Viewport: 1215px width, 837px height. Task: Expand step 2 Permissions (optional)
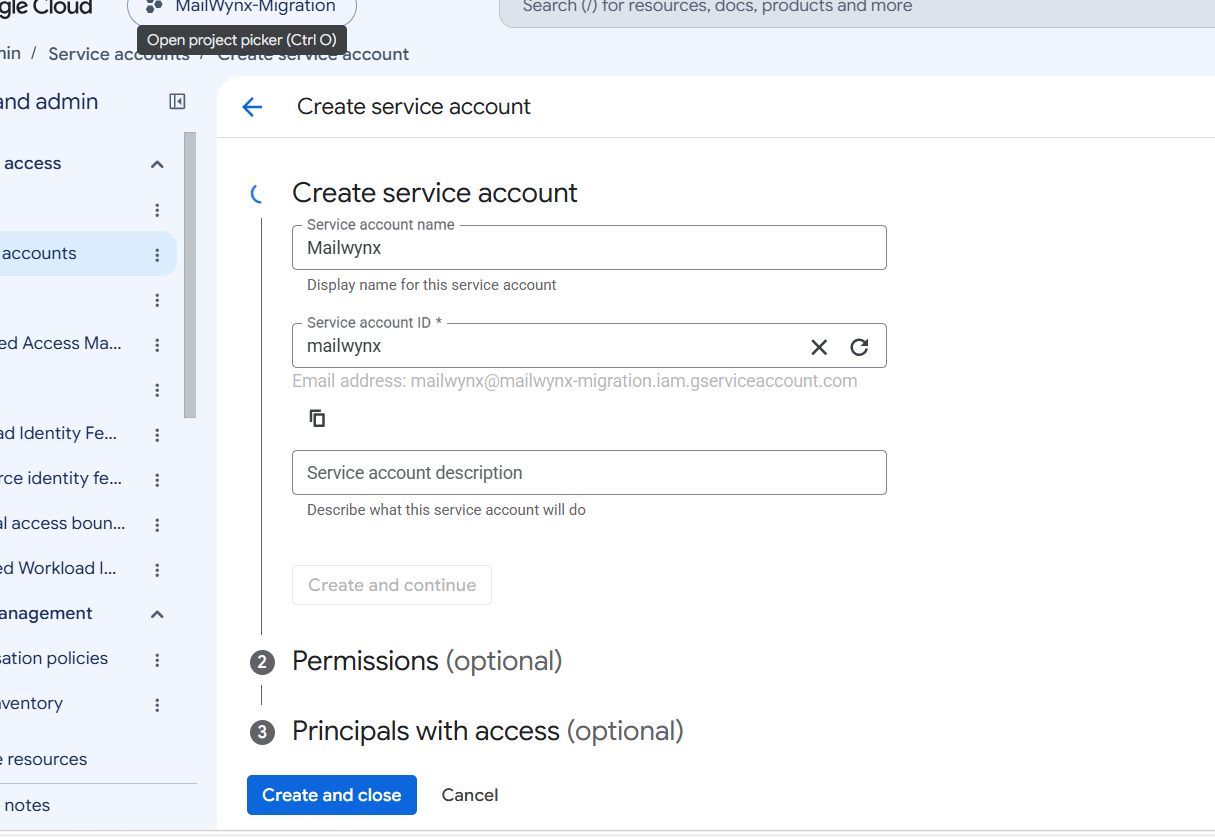click(x=427, y=661)
